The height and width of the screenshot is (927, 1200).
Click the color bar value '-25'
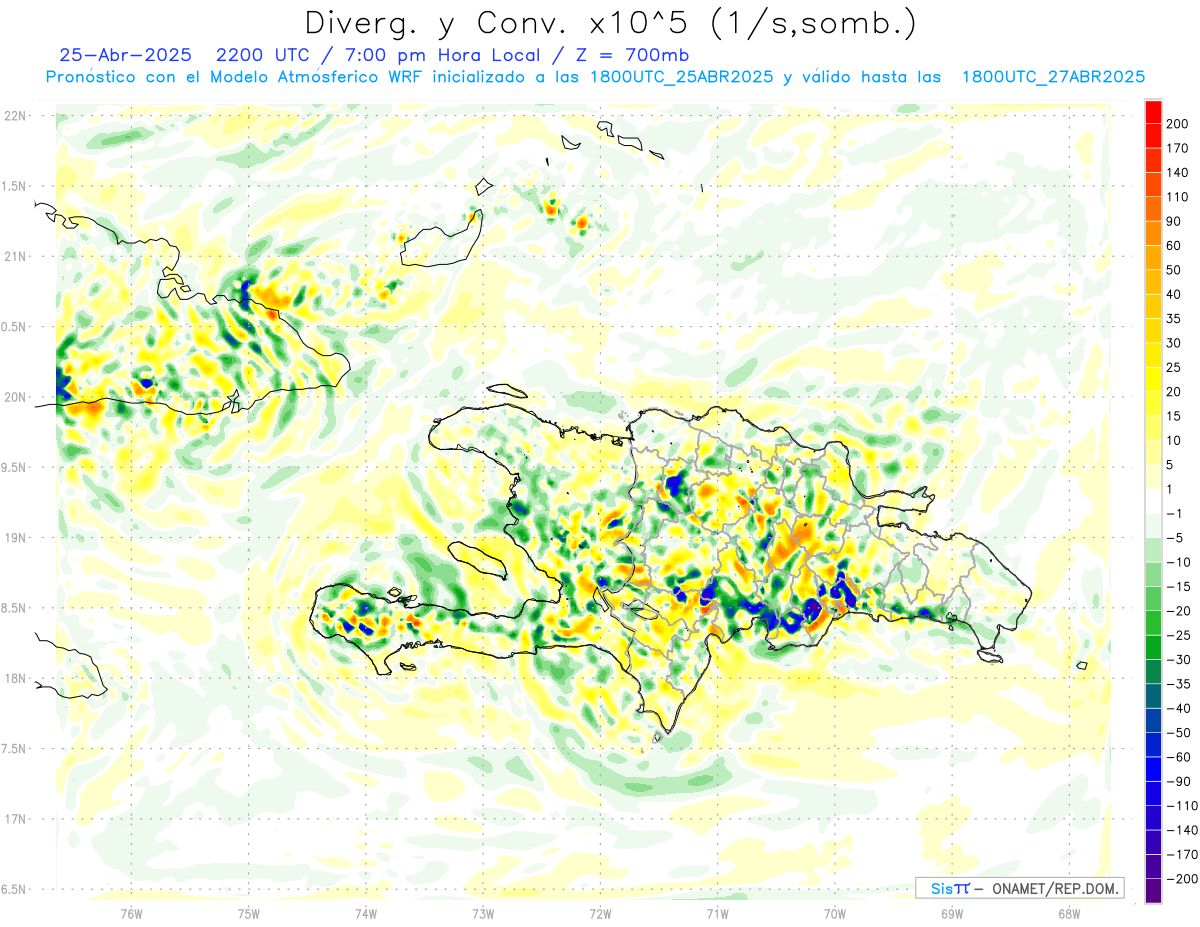point(1179,635)
